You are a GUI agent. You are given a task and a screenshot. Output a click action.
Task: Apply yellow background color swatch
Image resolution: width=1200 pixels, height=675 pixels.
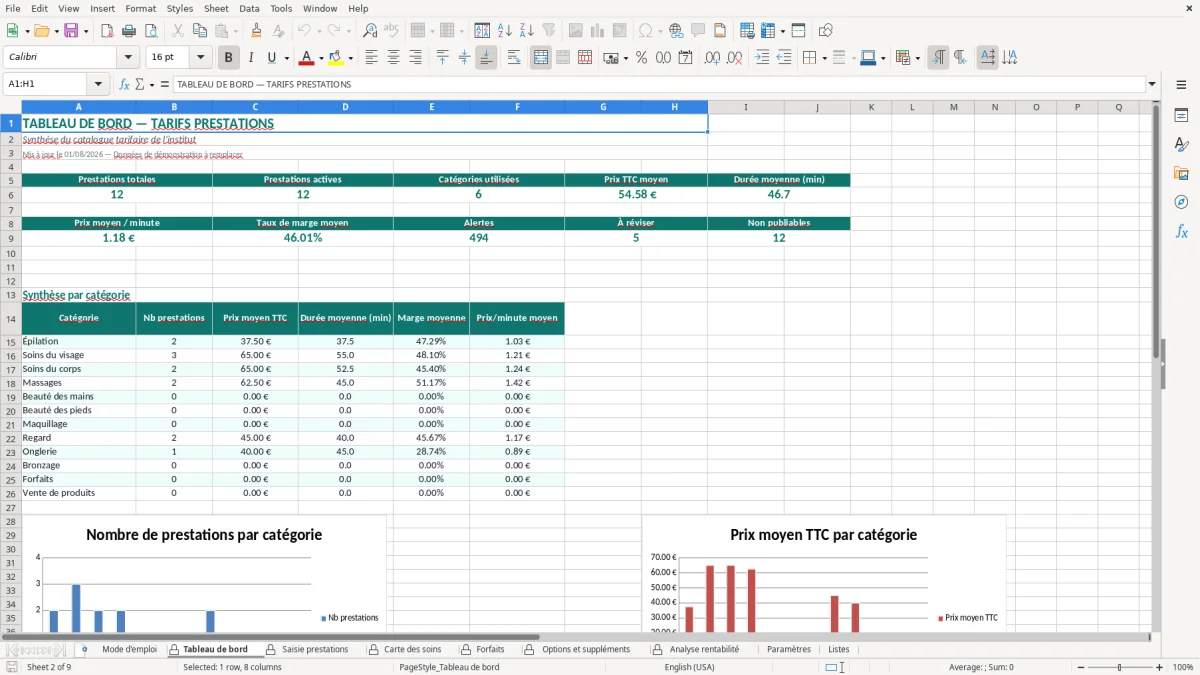click(x=336, y=58)
